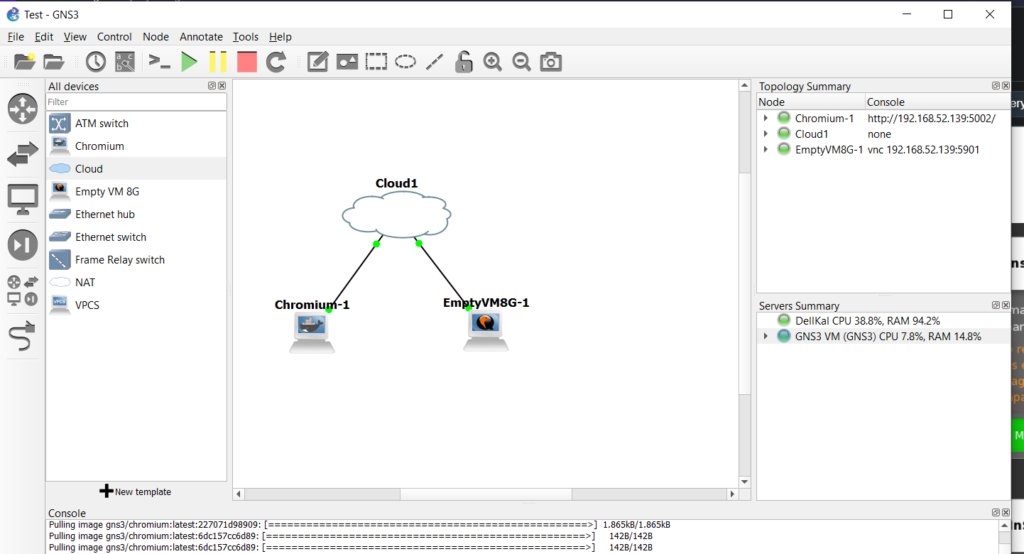Open the snapshots manager clock icon
Viewport: 1024px width, 554px height.
[95, 62]
